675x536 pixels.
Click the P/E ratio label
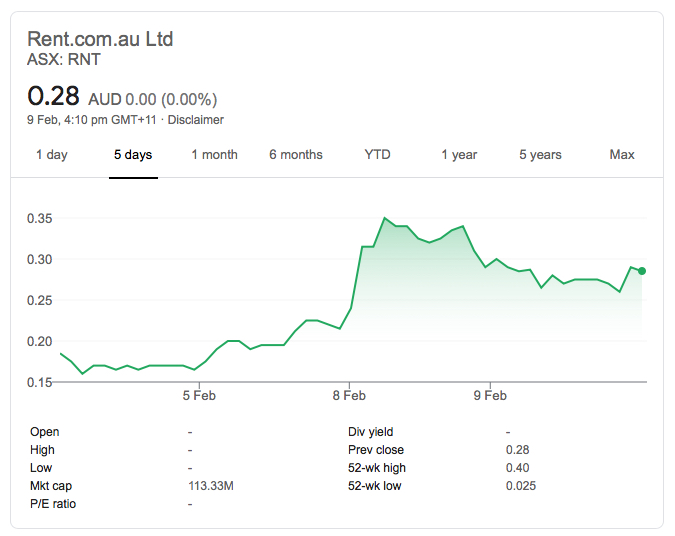tap(53, 504)
